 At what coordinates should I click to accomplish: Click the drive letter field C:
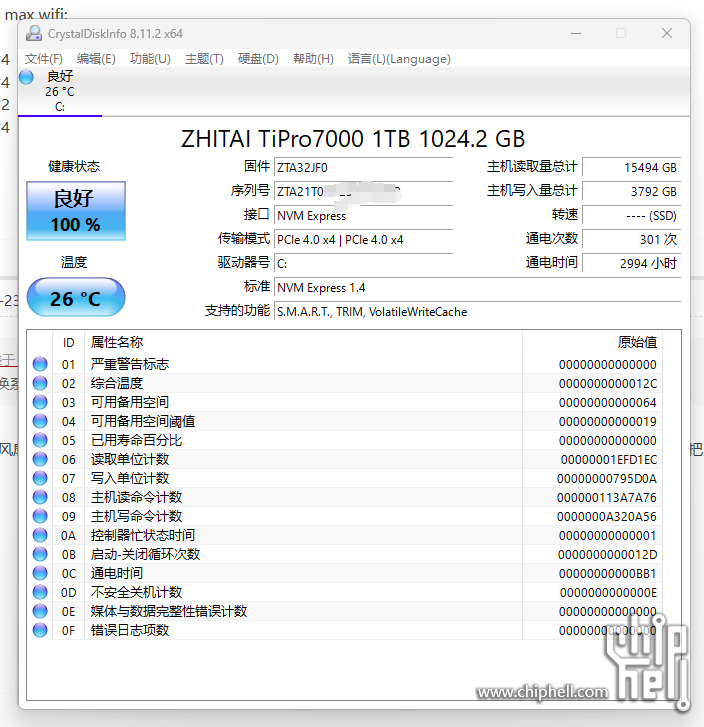click(x=363, y=264)
